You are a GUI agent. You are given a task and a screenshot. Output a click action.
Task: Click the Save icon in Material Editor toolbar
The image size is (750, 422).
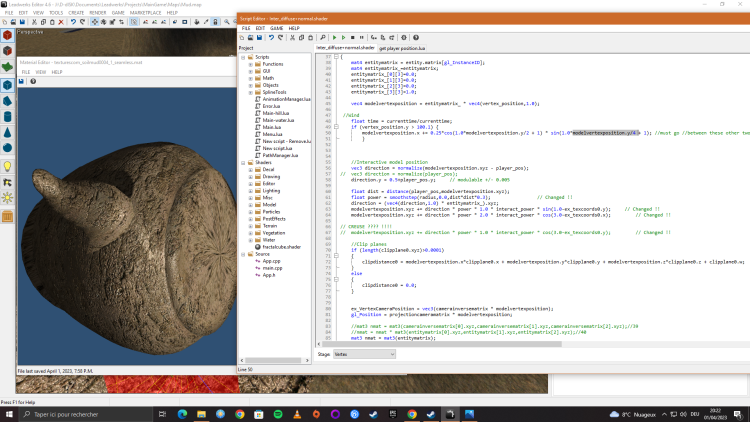click(23, 83)
